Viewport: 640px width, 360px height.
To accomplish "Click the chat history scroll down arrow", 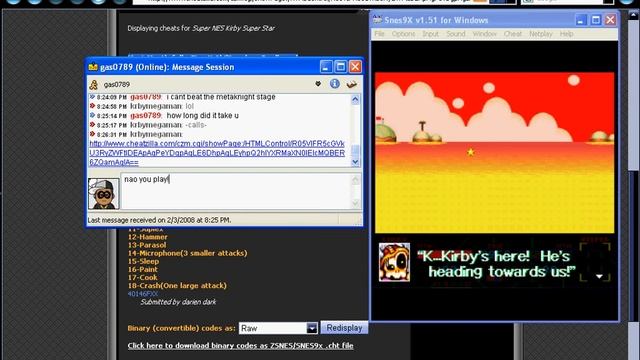I will coord(356,162).
